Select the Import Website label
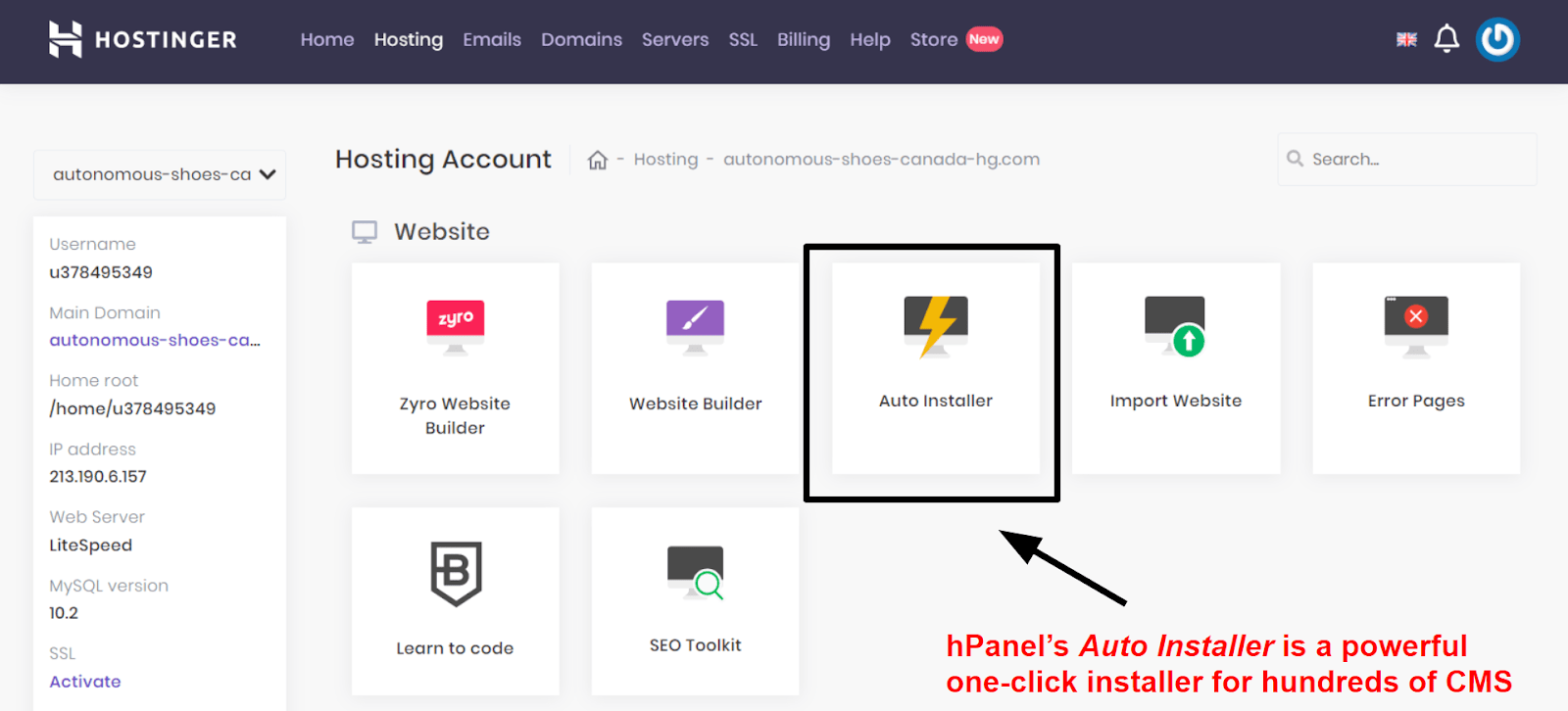 1176,401
